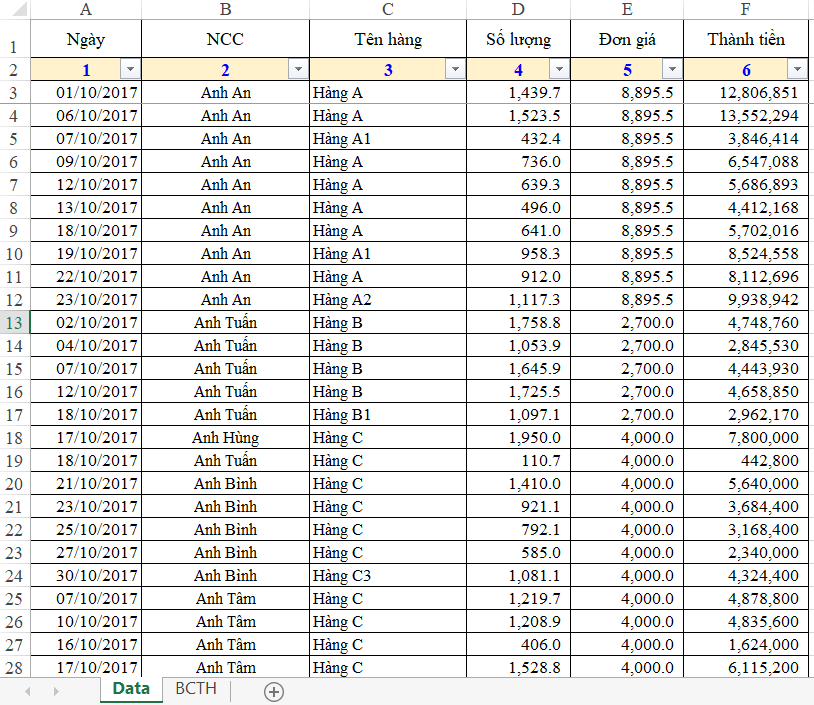Image resolution: width=814 pixels, height=705 pixels.
Task: Select row 13 header
Action: tap(14, 322)
